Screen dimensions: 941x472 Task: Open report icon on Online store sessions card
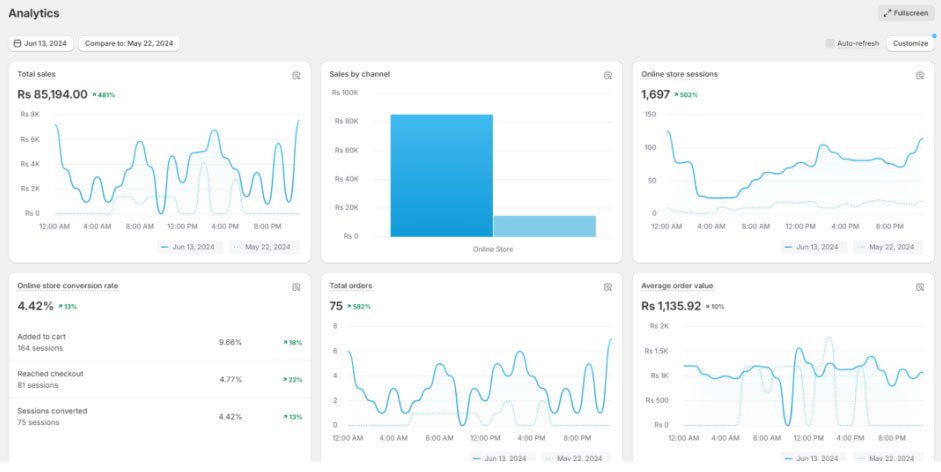point(920,76)
